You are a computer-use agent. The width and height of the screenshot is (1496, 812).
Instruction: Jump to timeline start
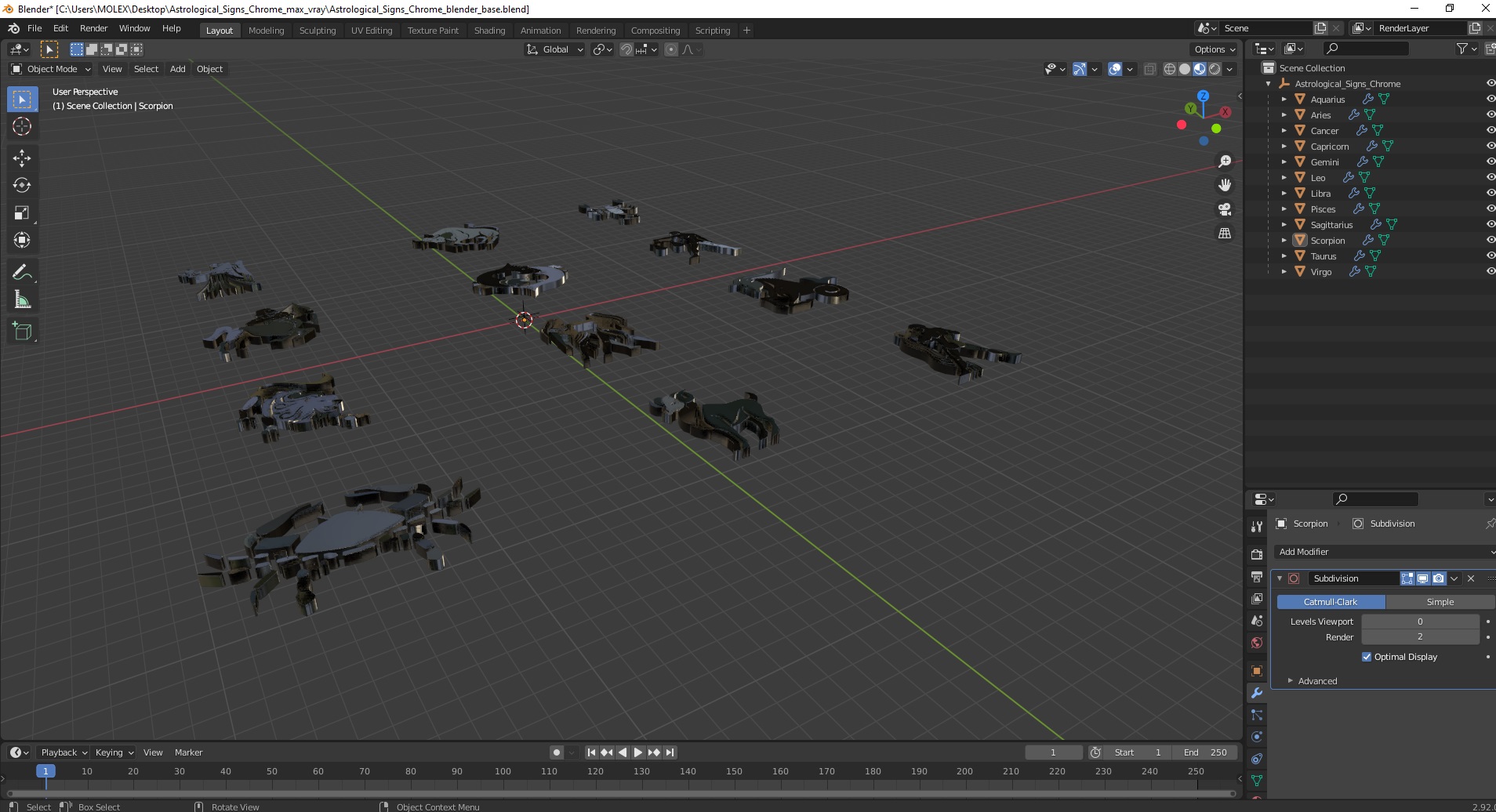coord(591,752)
